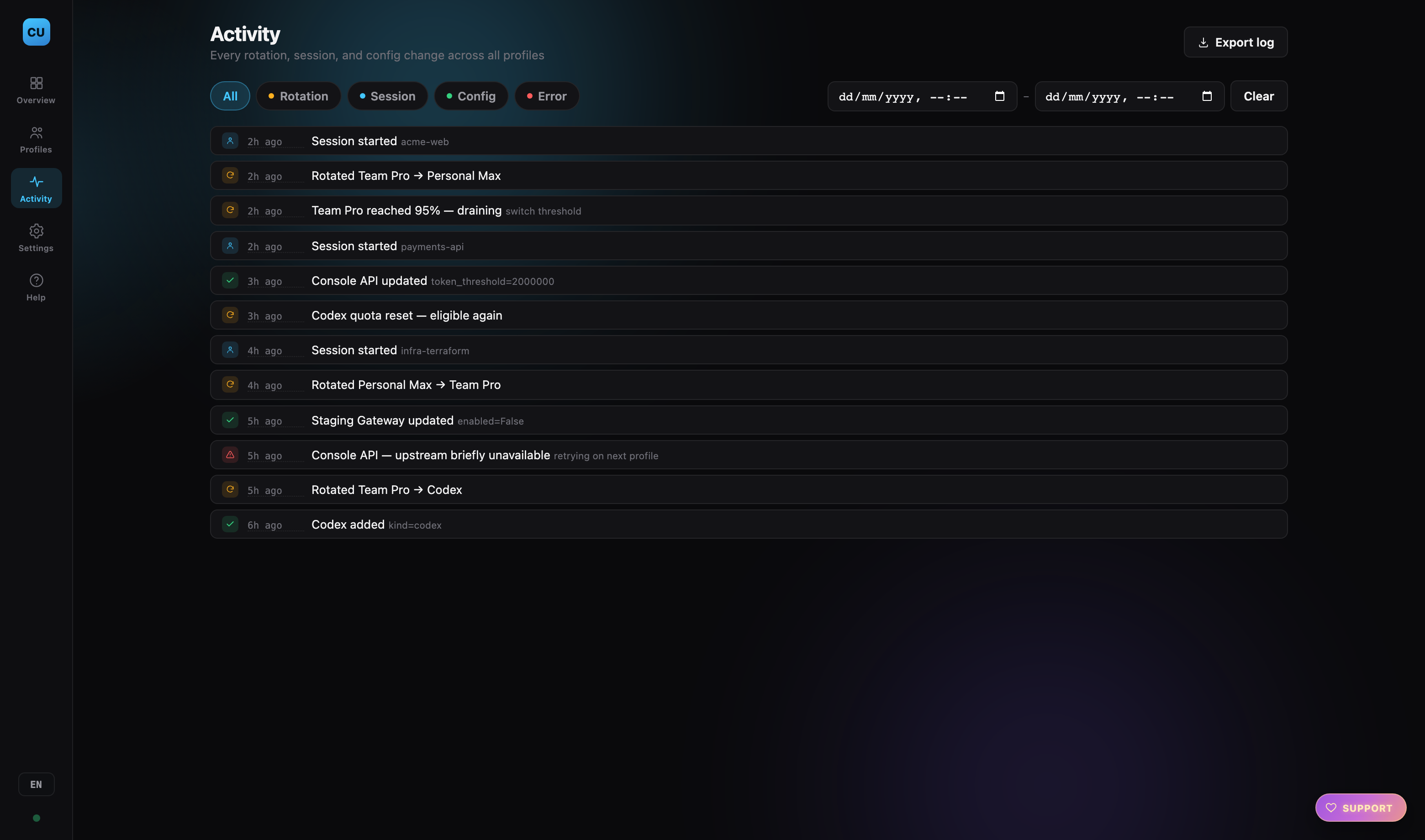Show All activity events

point(230,96)
